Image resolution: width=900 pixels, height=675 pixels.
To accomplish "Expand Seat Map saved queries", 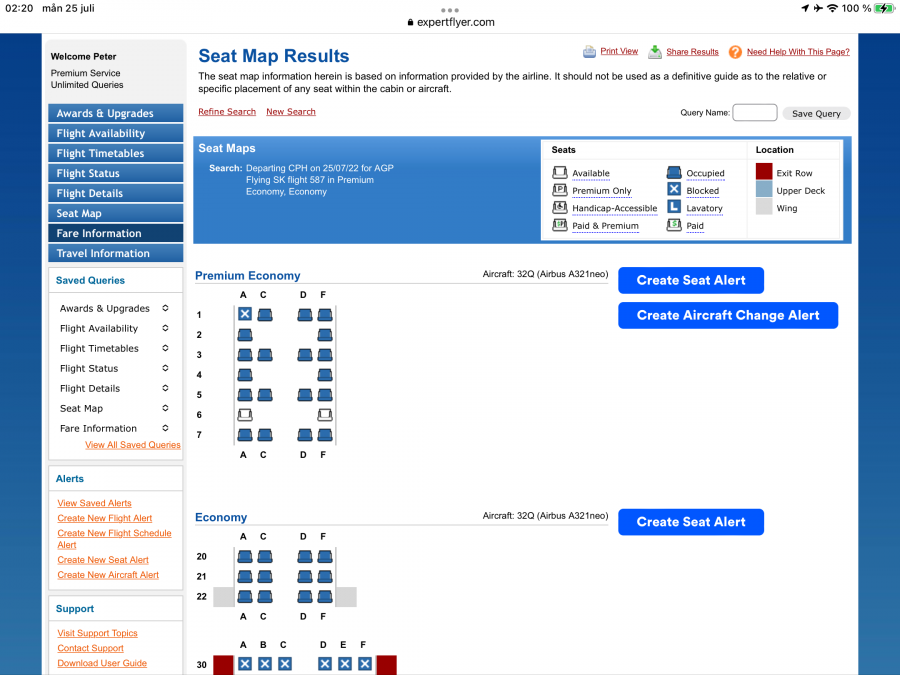I will pos(165,409).
